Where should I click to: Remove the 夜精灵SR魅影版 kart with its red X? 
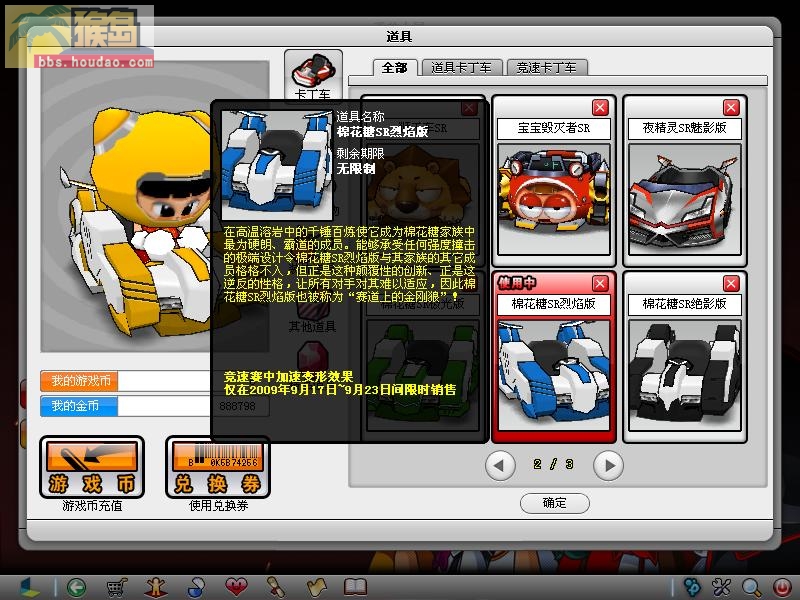point(731,108)
